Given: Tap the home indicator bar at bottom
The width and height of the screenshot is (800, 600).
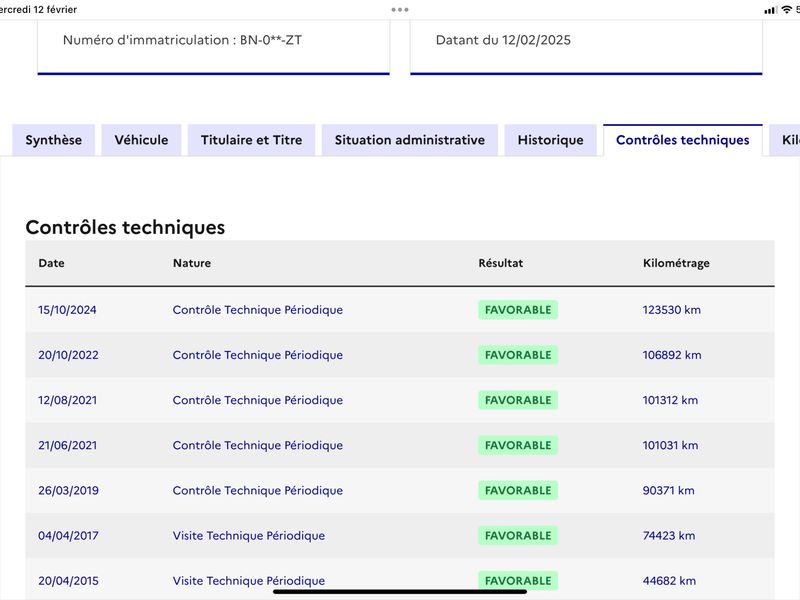Looking at the screenshot, I should 399,592.
